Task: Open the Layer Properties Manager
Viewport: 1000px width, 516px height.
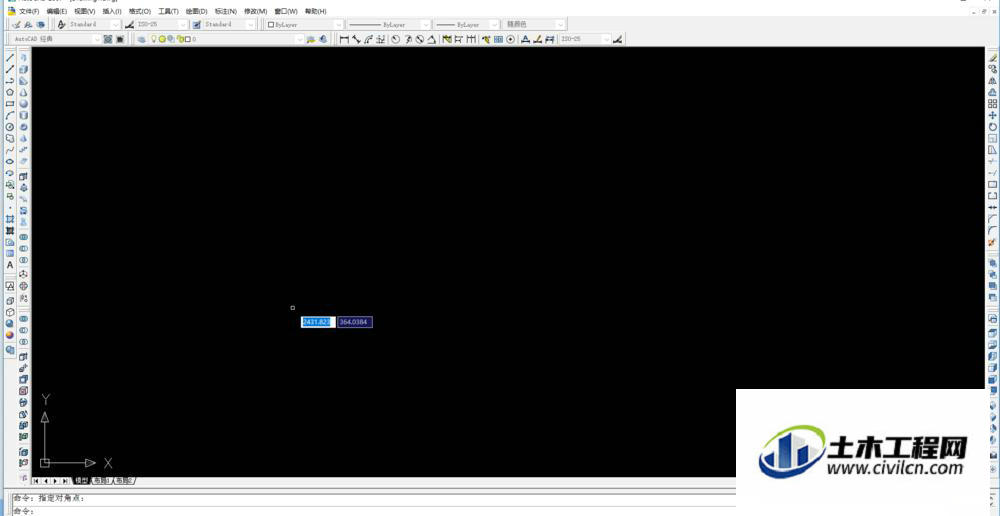Action: point(142,40)
